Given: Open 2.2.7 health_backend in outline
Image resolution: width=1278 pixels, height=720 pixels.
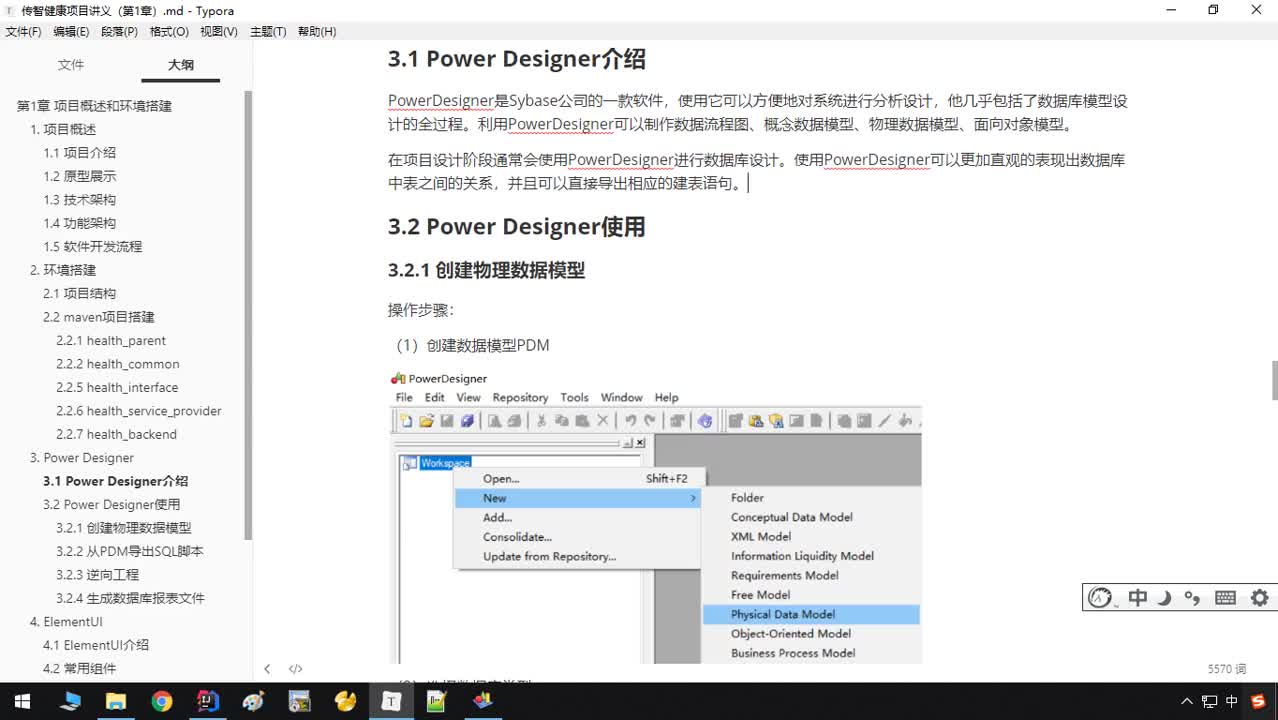Looking at the screenshot, I should 116,435.
